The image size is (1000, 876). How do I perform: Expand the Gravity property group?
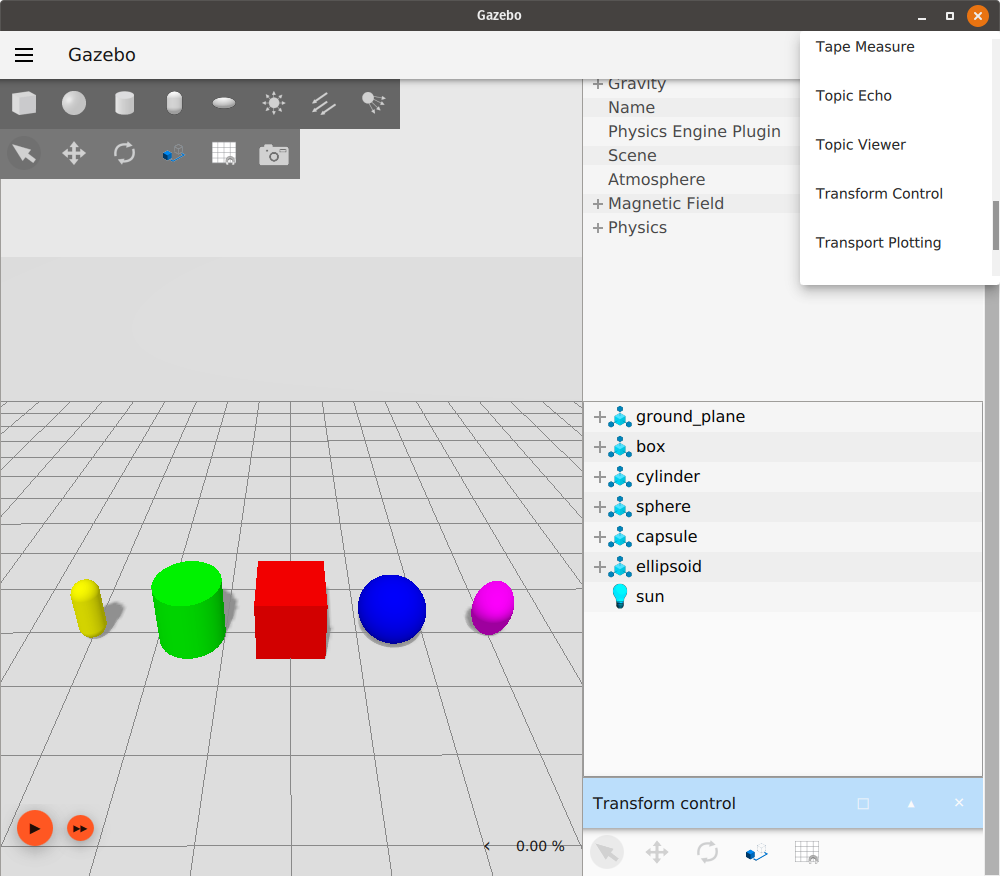point(597,83)
